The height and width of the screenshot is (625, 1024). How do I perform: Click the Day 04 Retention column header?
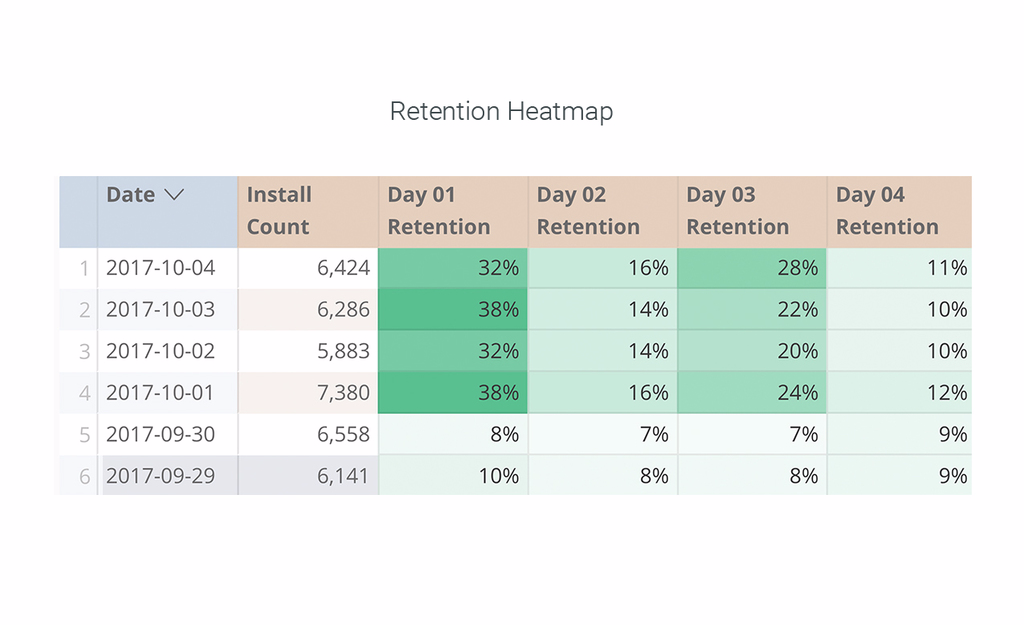[x=898, y=211]
